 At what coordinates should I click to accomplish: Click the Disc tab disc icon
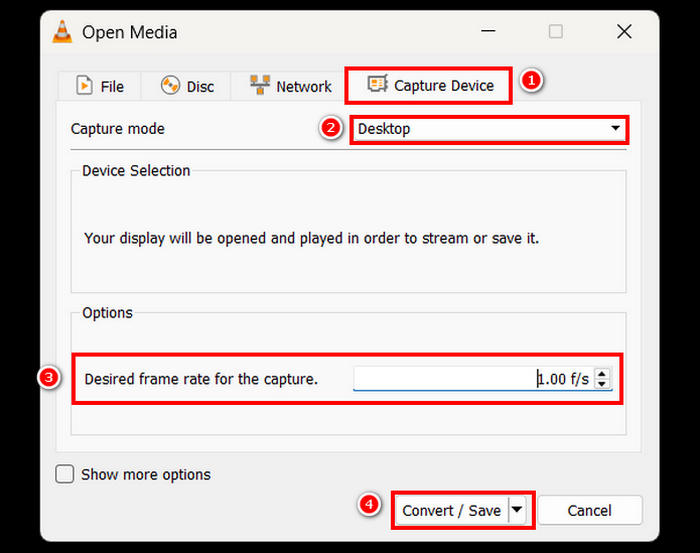(170, 86)
